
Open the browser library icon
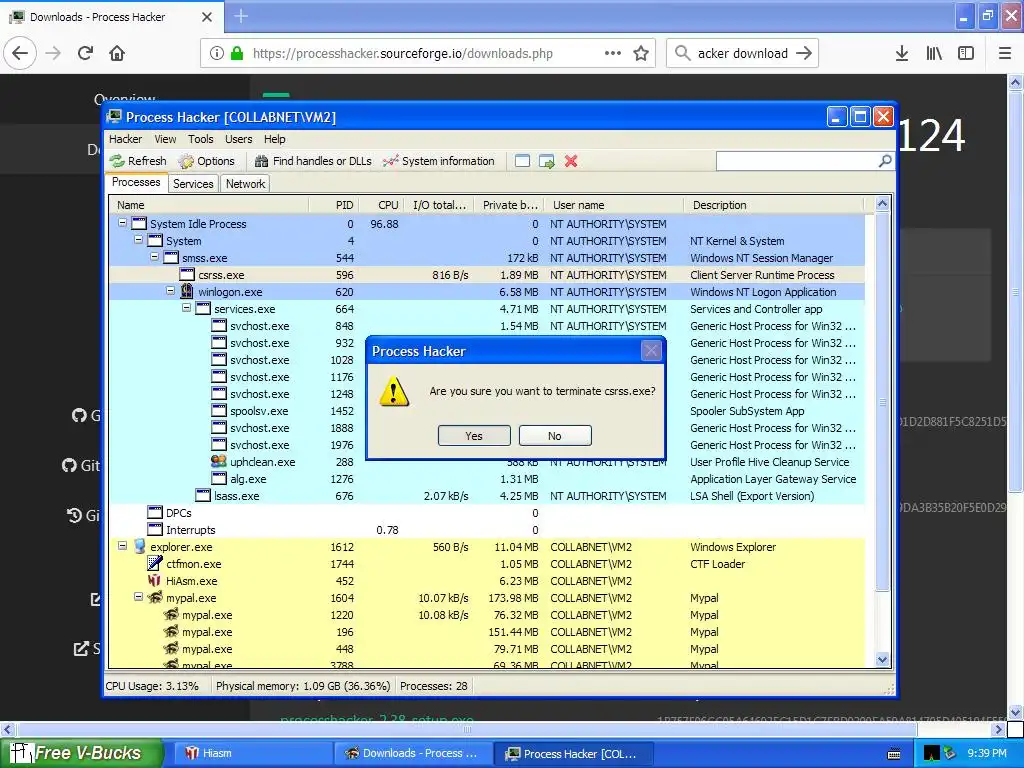tap(934, 53)
